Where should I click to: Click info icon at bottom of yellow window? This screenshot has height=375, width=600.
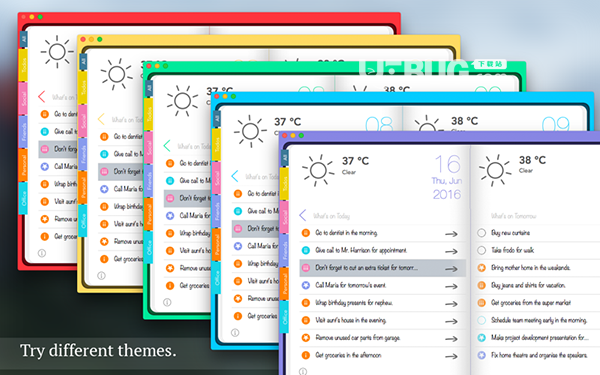coord(101,276)
